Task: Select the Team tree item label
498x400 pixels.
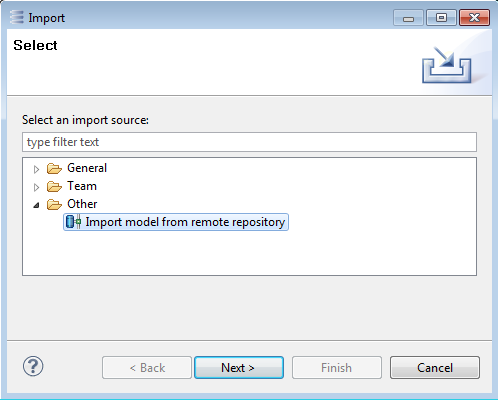Action: (x=82, y=186)
